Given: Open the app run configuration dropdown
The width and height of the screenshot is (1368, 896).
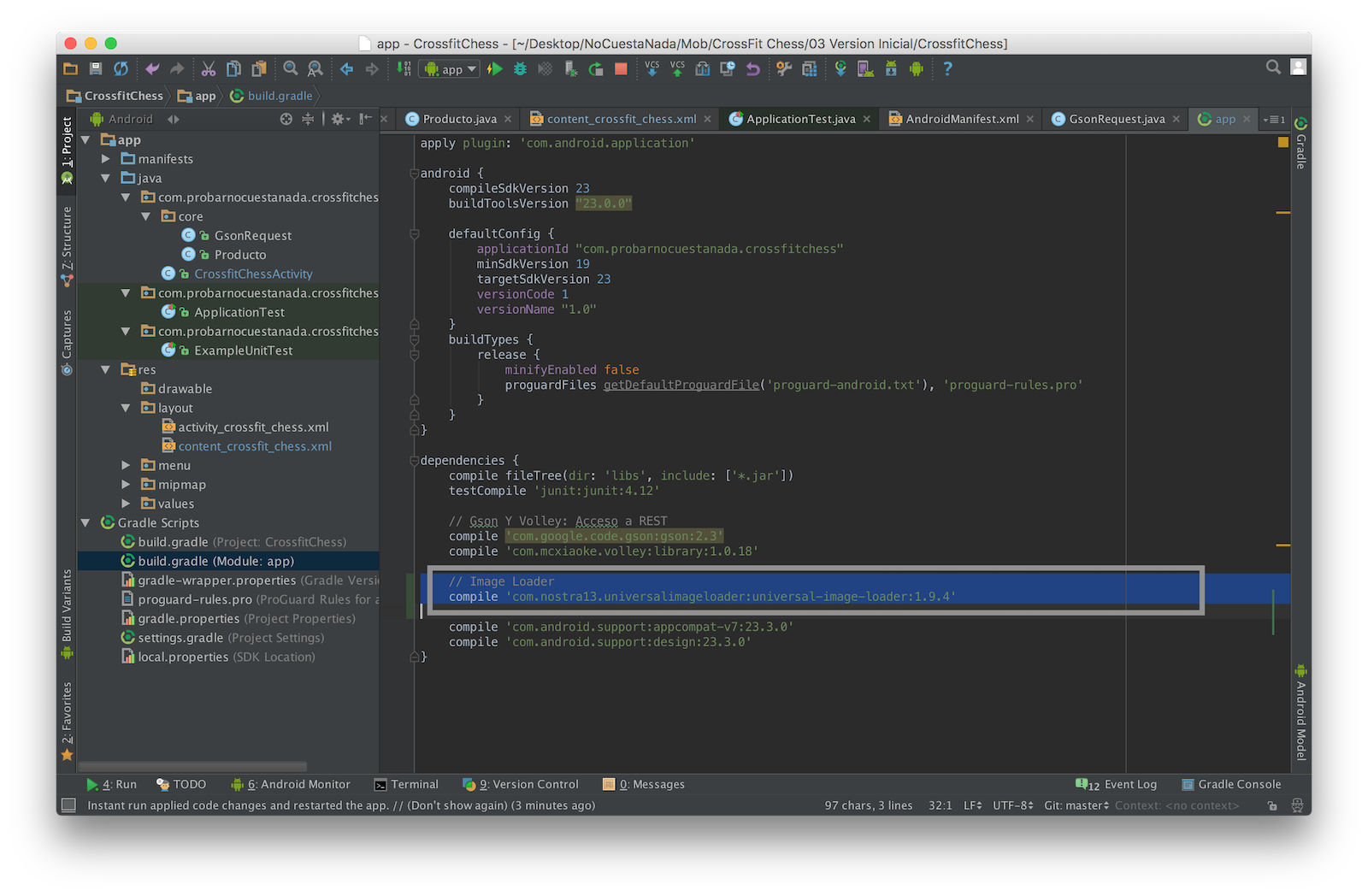Looking at the screenshot, I should [x=449, y=69].
